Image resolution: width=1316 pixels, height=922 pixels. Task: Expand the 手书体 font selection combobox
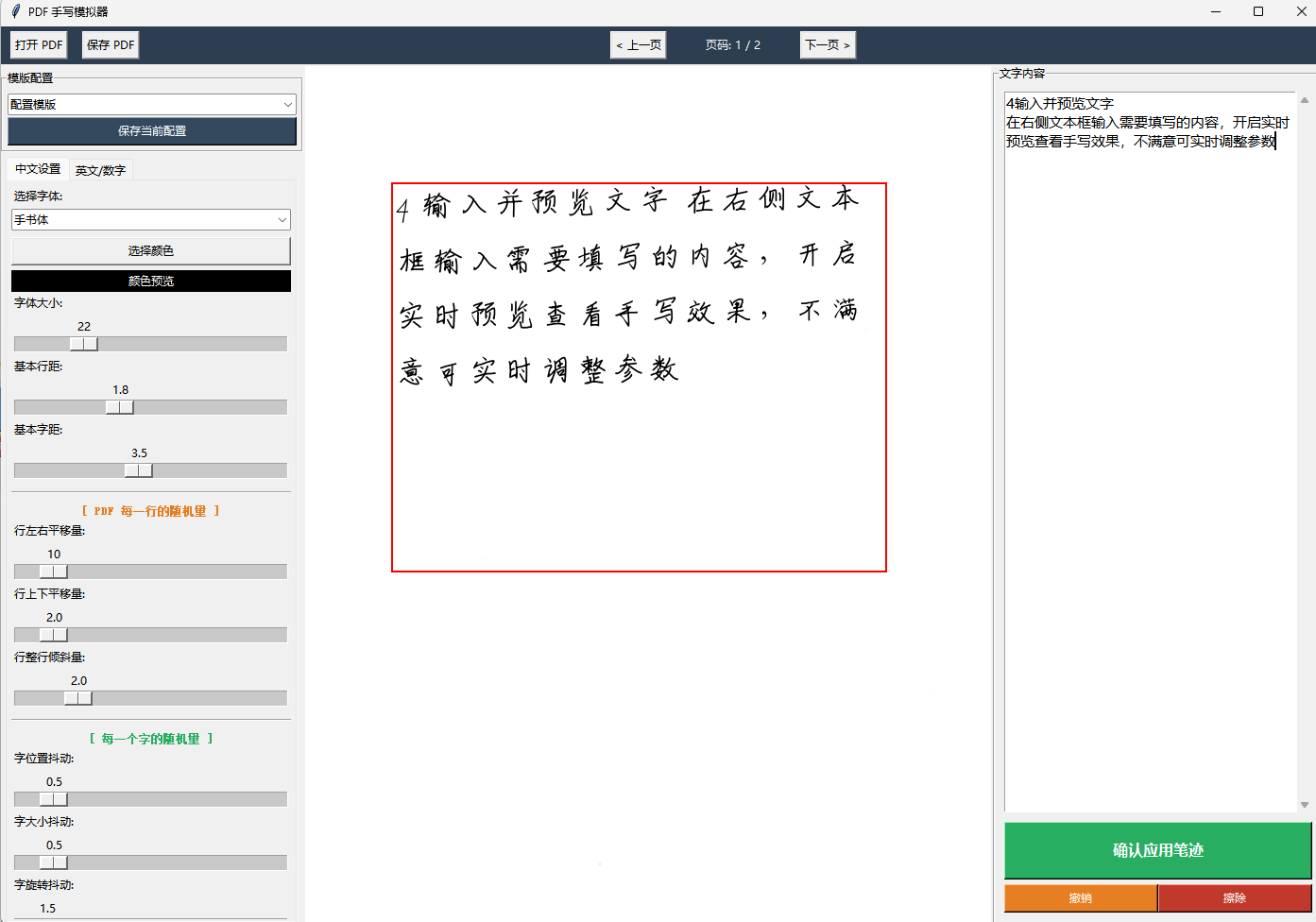150,219
